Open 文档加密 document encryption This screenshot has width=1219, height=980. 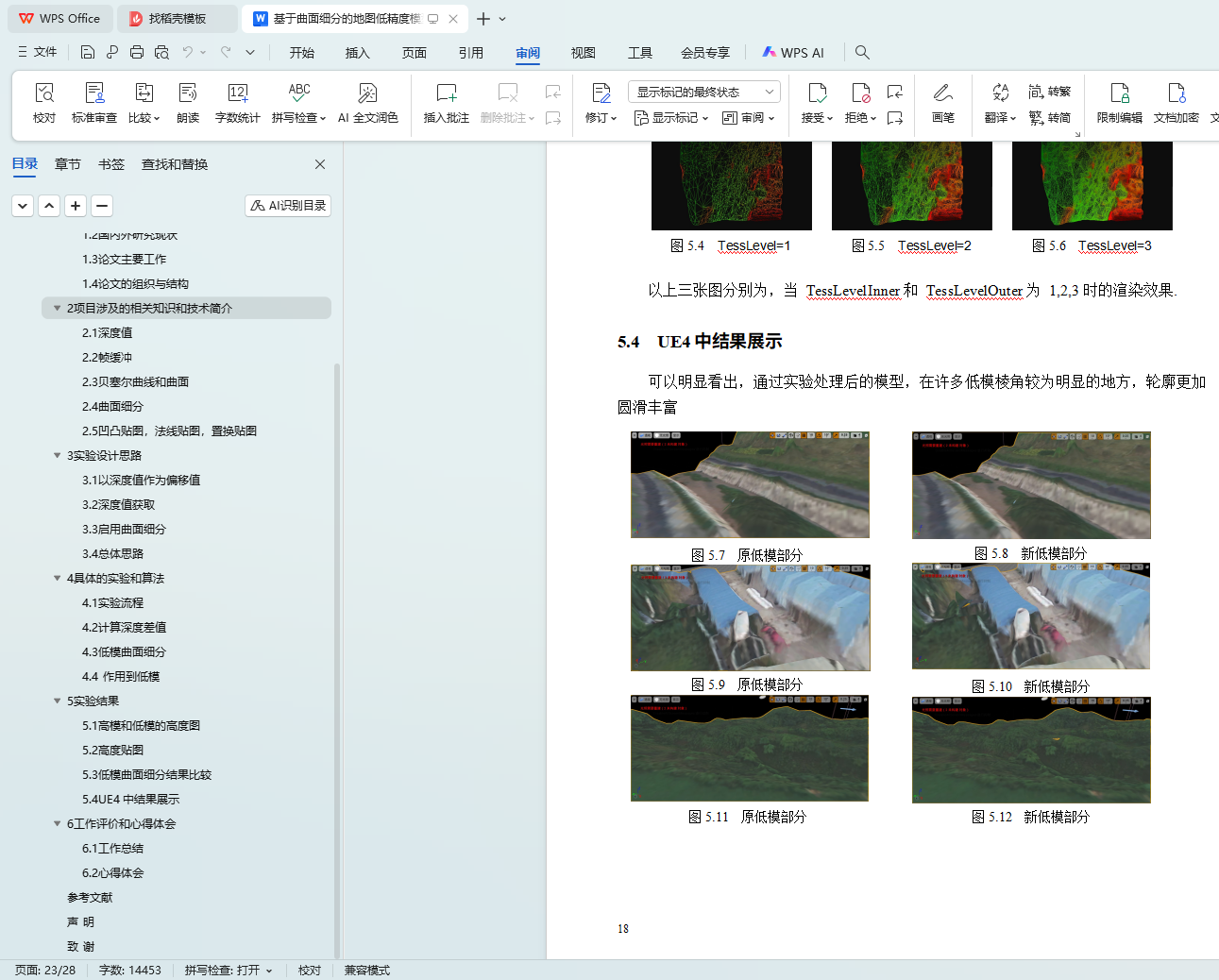[x=1176, y=103]
